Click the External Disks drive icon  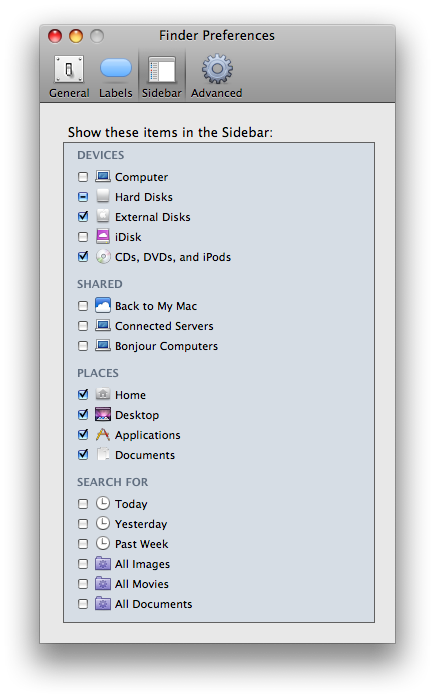coord(103,216)
